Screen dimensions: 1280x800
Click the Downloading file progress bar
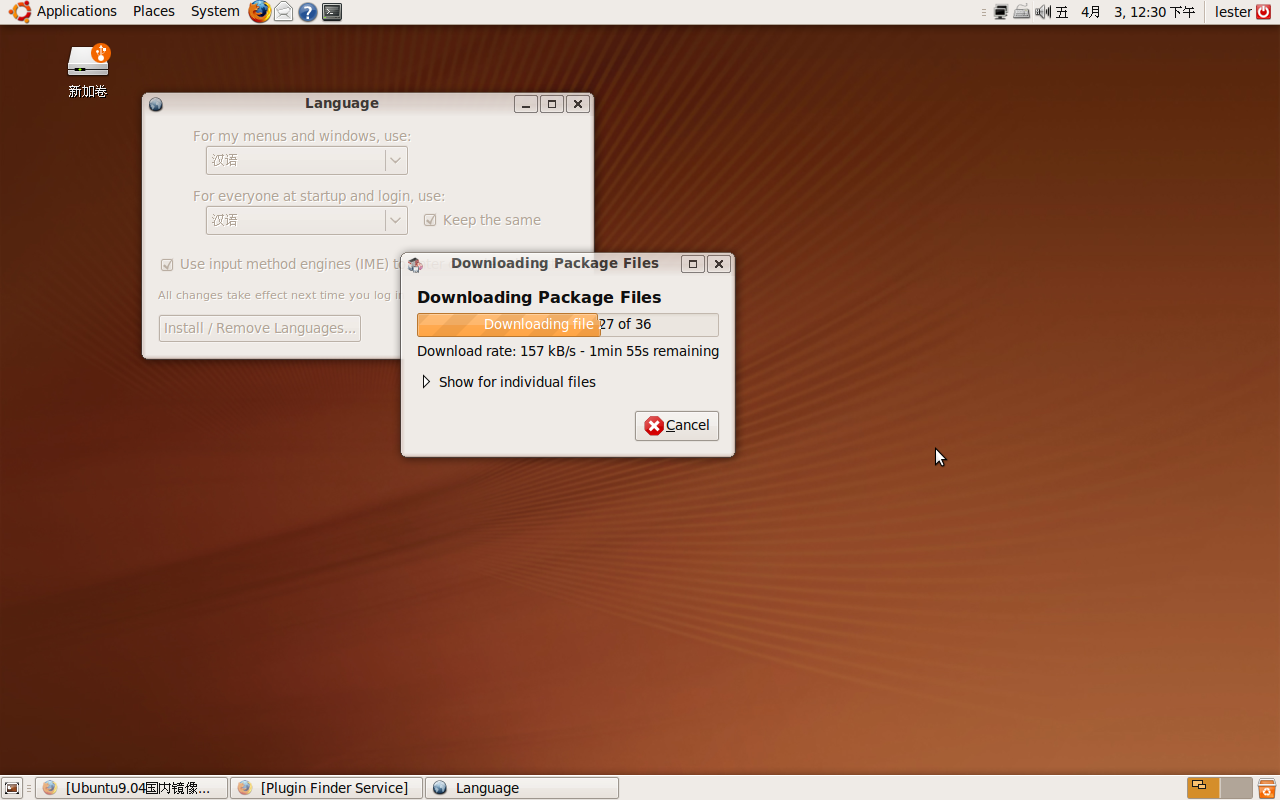[x=567, y=324]
